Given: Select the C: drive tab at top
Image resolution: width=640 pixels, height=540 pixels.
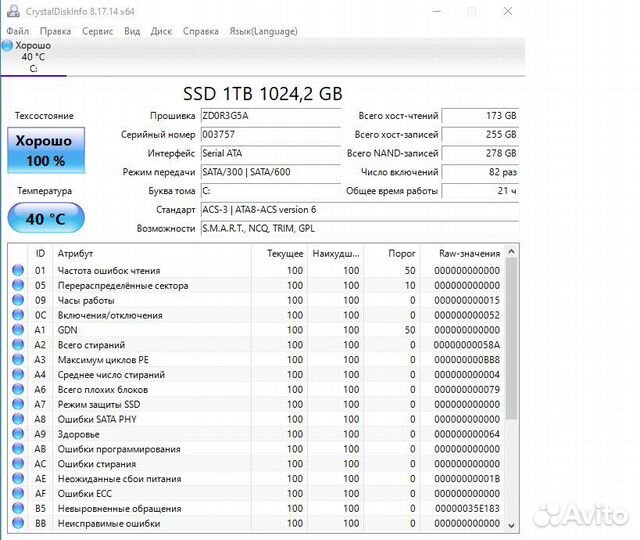Looking at the screenshot, I should pyautogui.click(x=33, y=57).
